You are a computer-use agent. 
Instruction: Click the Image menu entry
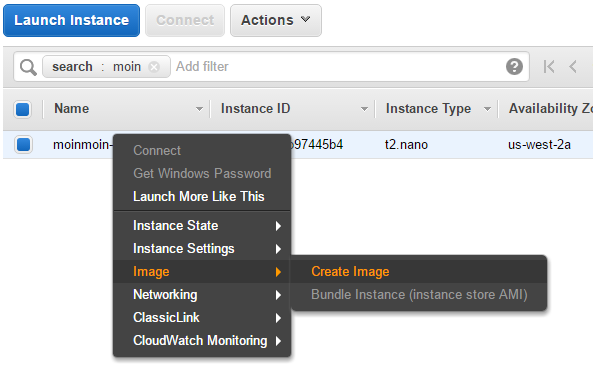click(x=202, y=272)
